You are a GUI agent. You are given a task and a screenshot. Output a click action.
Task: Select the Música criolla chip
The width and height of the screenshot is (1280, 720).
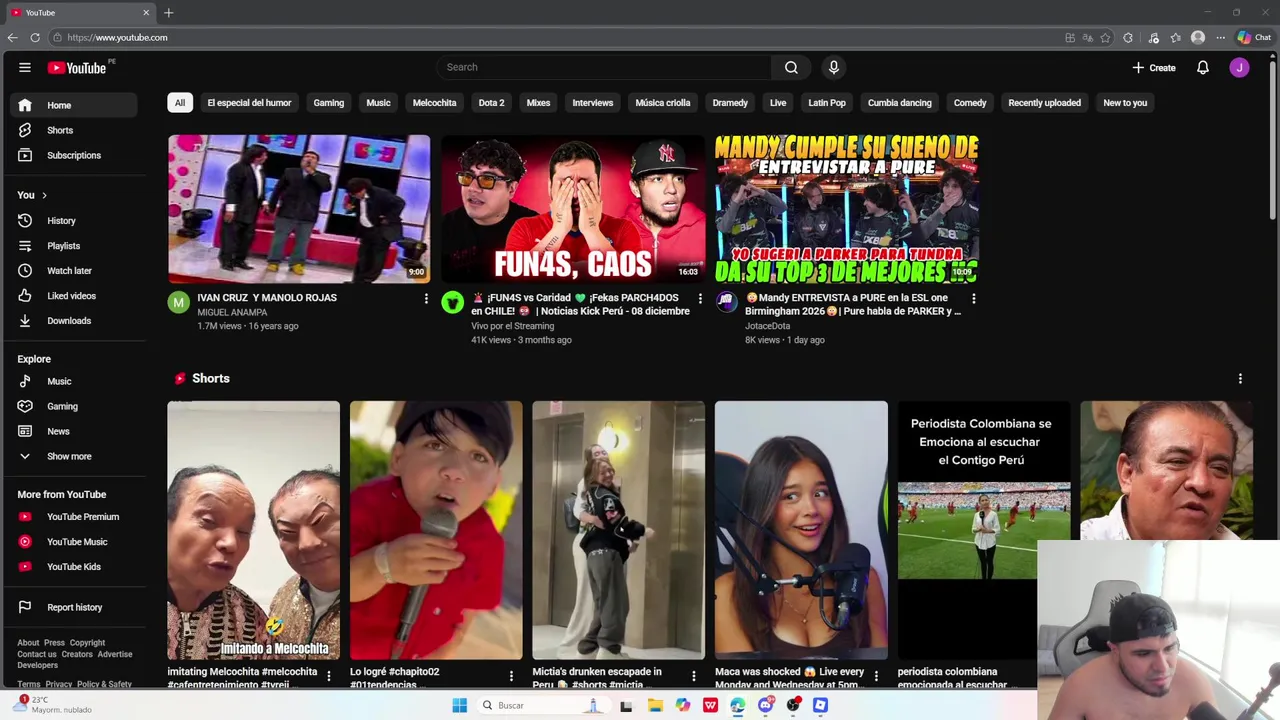[663, 102]
